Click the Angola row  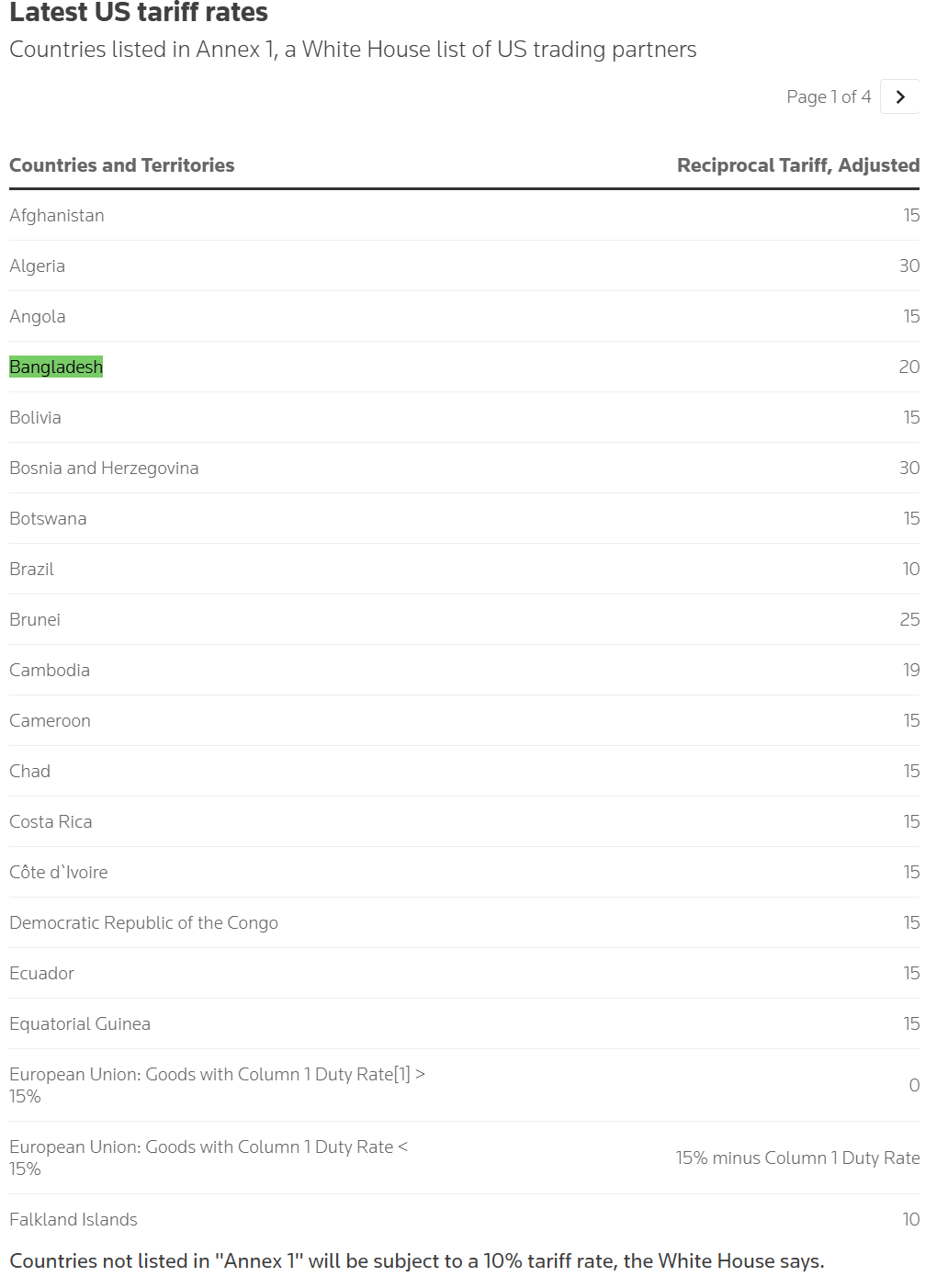point(464,316)
